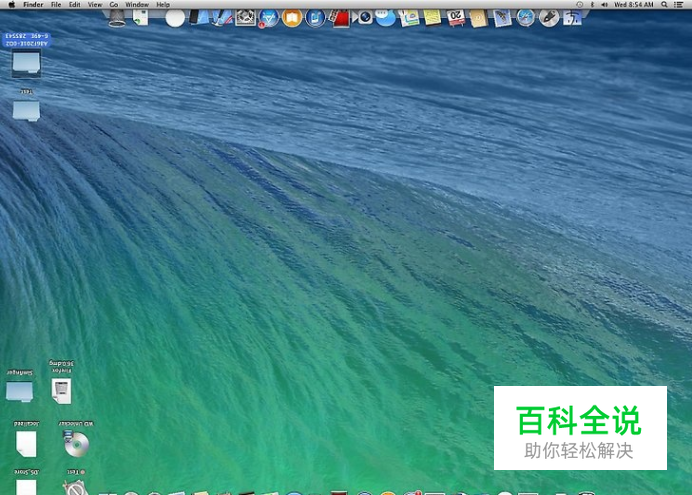The height and width of the screenshot is (495, 692).
Task: Open Messages speech bubble dock icon
Action: coord(386,19)
